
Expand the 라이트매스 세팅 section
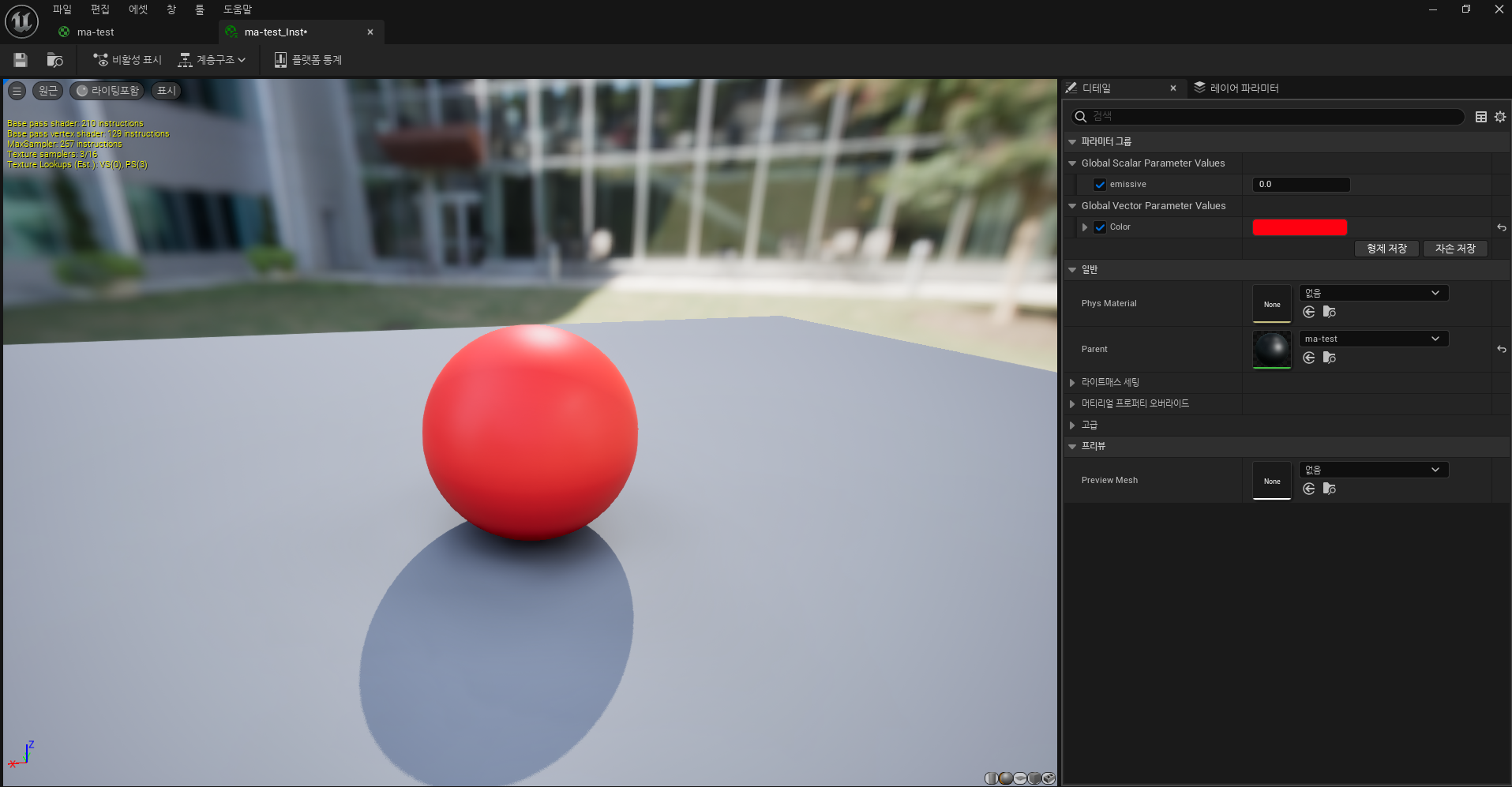(x=1072, y=382)
